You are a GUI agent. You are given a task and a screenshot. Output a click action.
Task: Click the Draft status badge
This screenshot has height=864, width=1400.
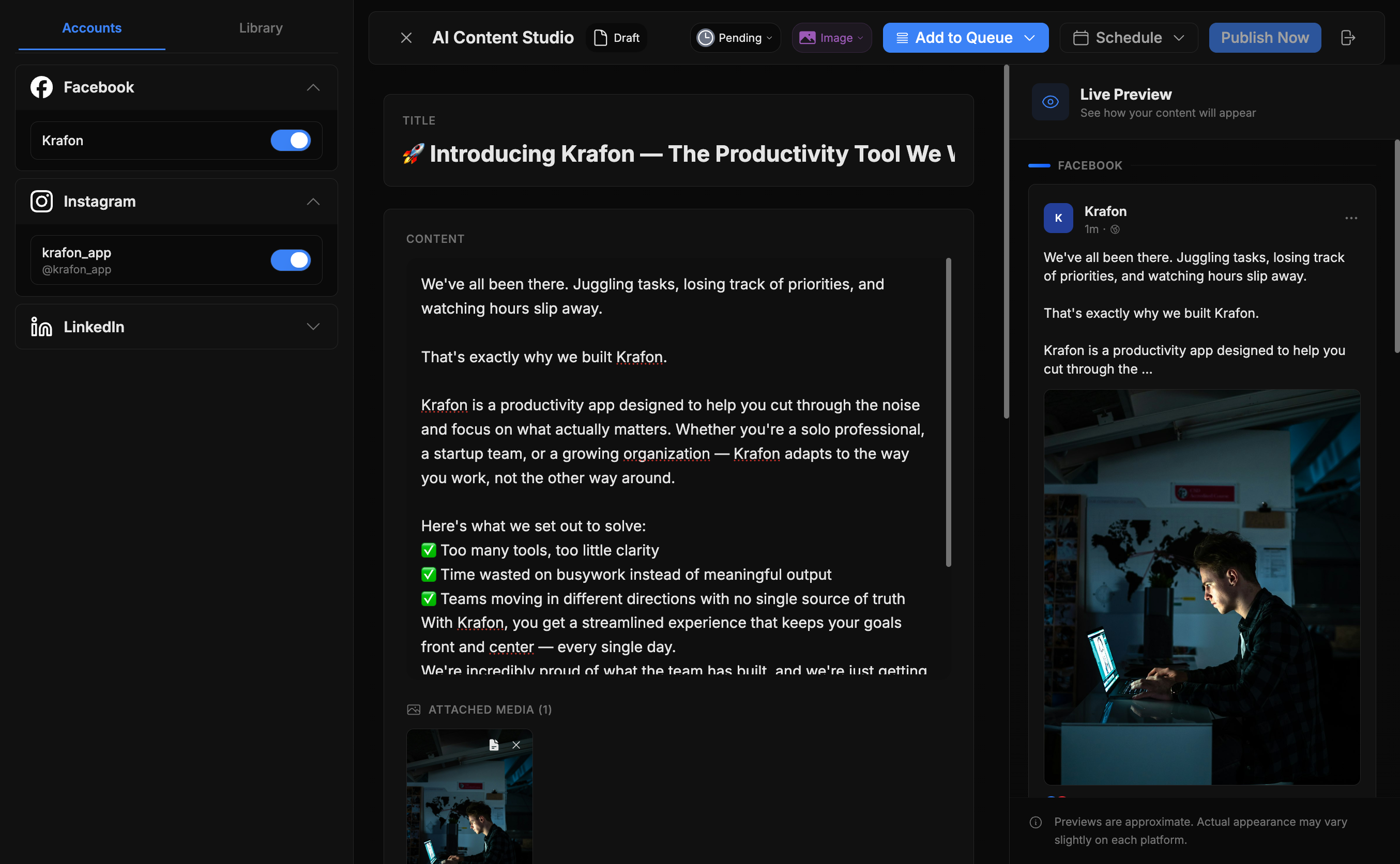(x=617, y=38)
